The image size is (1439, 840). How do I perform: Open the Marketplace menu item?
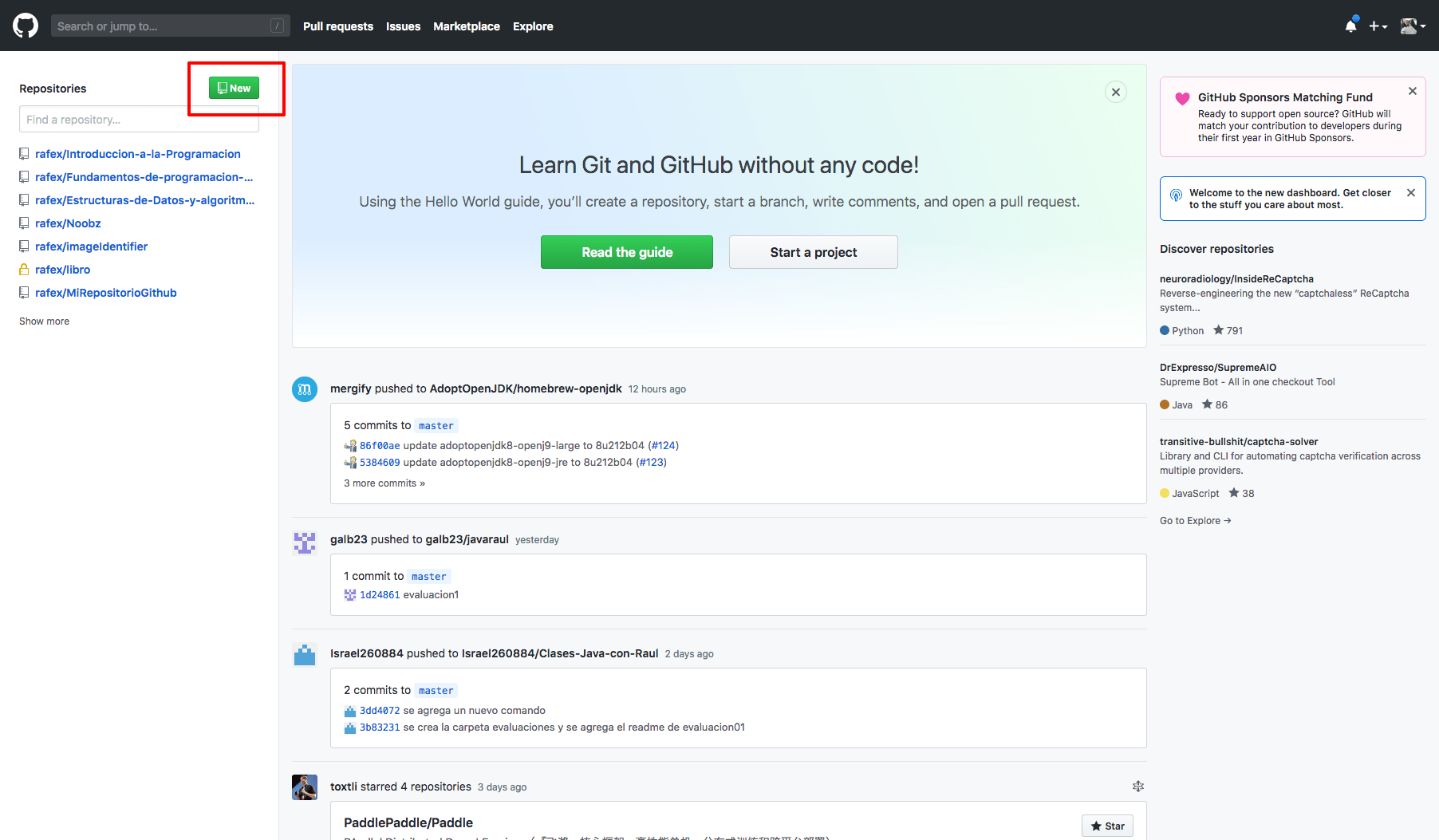point(467,26)
